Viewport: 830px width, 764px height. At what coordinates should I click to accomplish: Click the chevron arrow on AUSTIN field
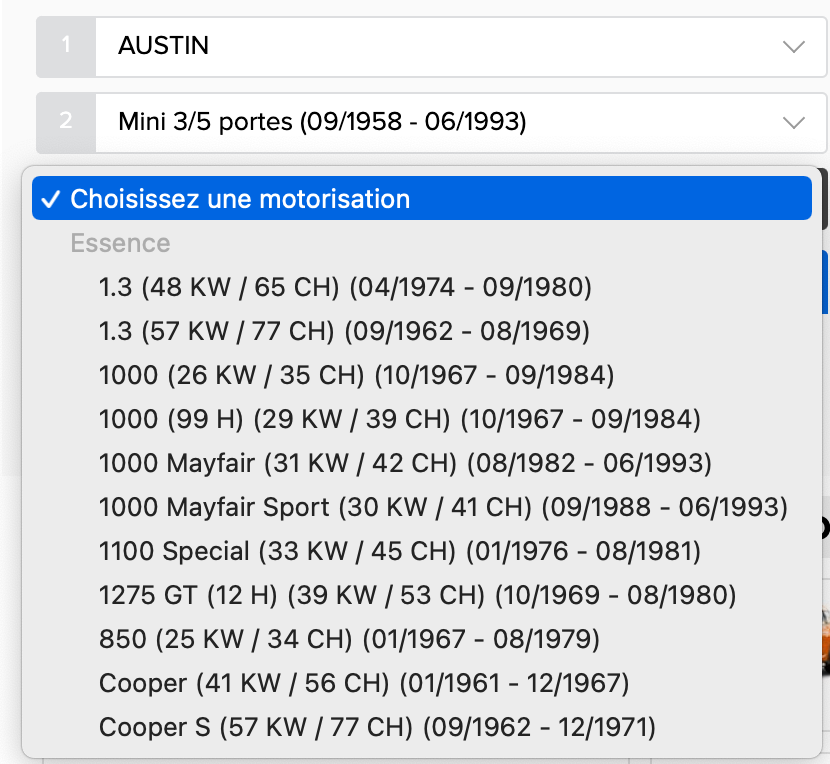point(794,46)
